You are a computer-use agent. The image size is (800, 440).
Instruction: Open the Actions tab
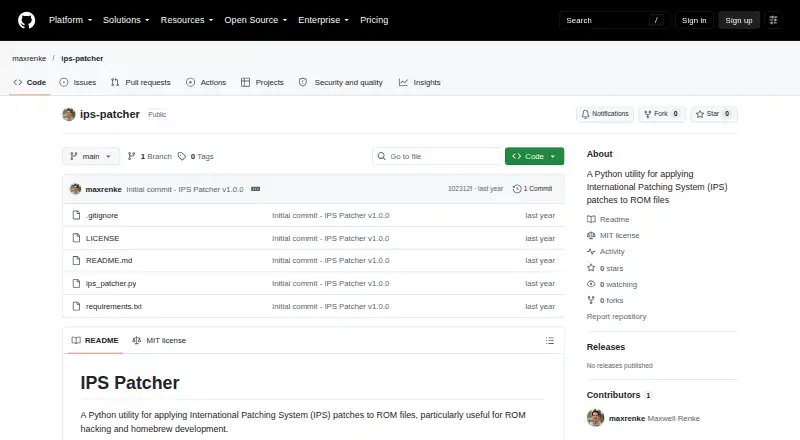pos(206,82)
